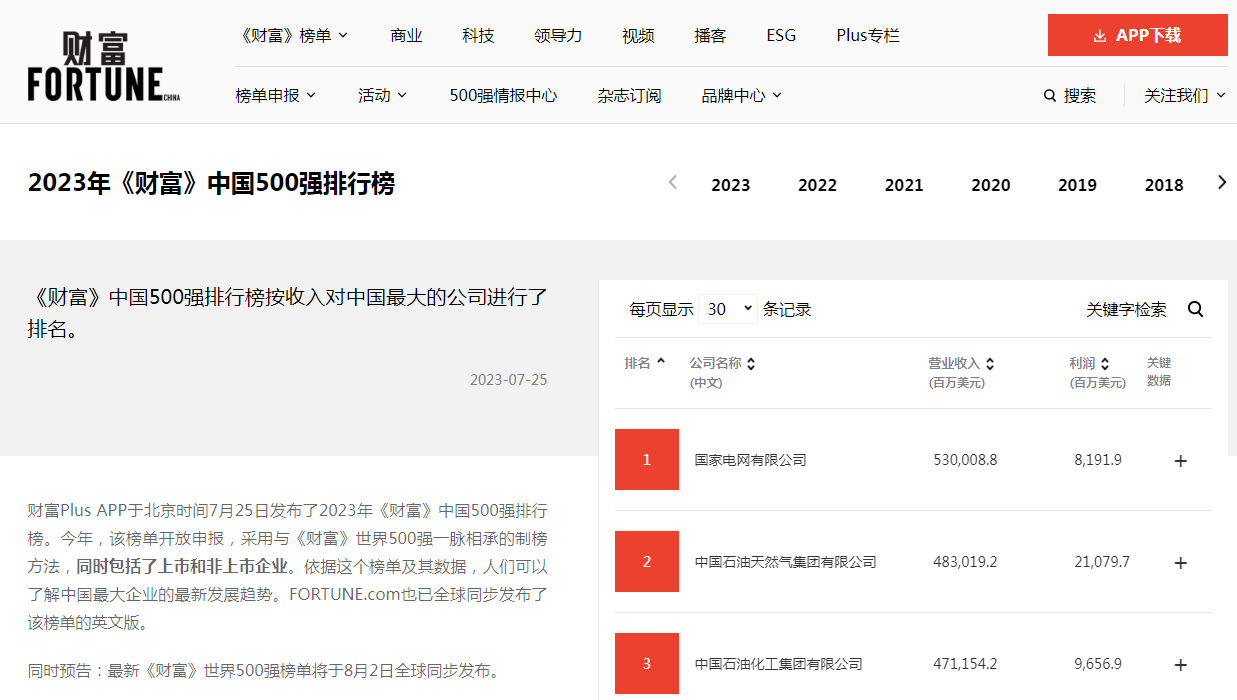
Task: Sort table by 营业收入 column
Action: point(960,364)
